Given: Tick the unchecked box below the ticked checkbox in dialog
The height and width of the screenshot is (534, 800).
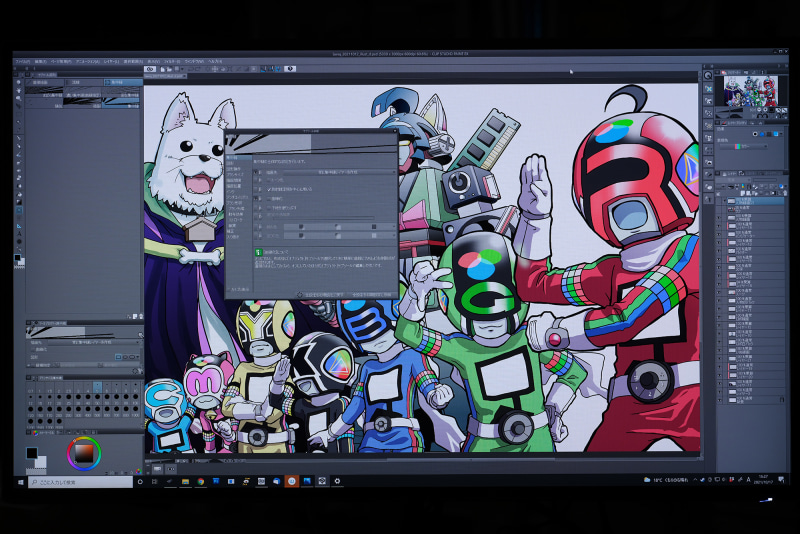Looking at the screenshot, I should pyautogui.click(x=269, y=199).
